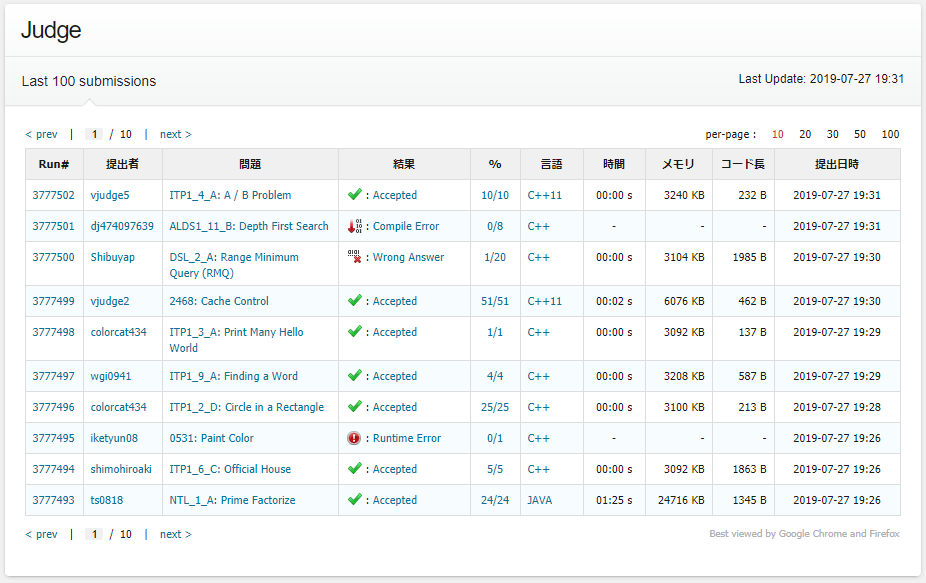
Task: Click the bottom prev pagination link
Action: [41, 534]
